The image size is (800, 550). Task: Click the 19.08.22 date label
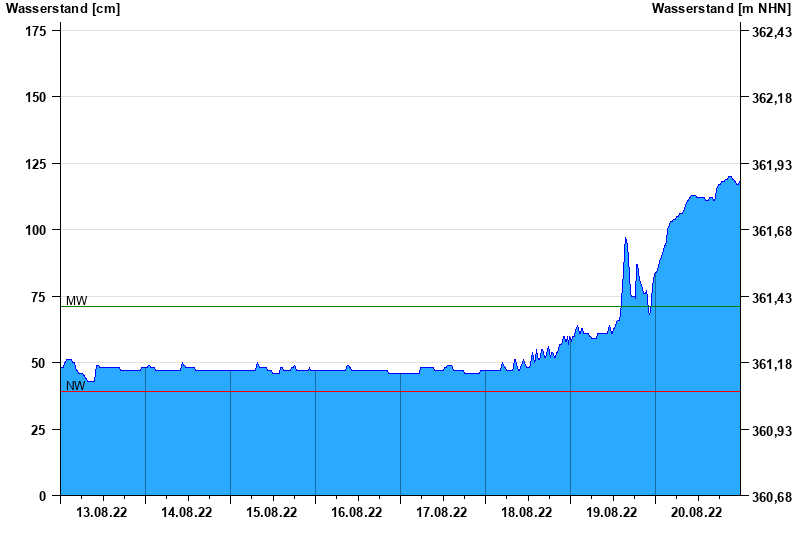click(x=612, y=513)
